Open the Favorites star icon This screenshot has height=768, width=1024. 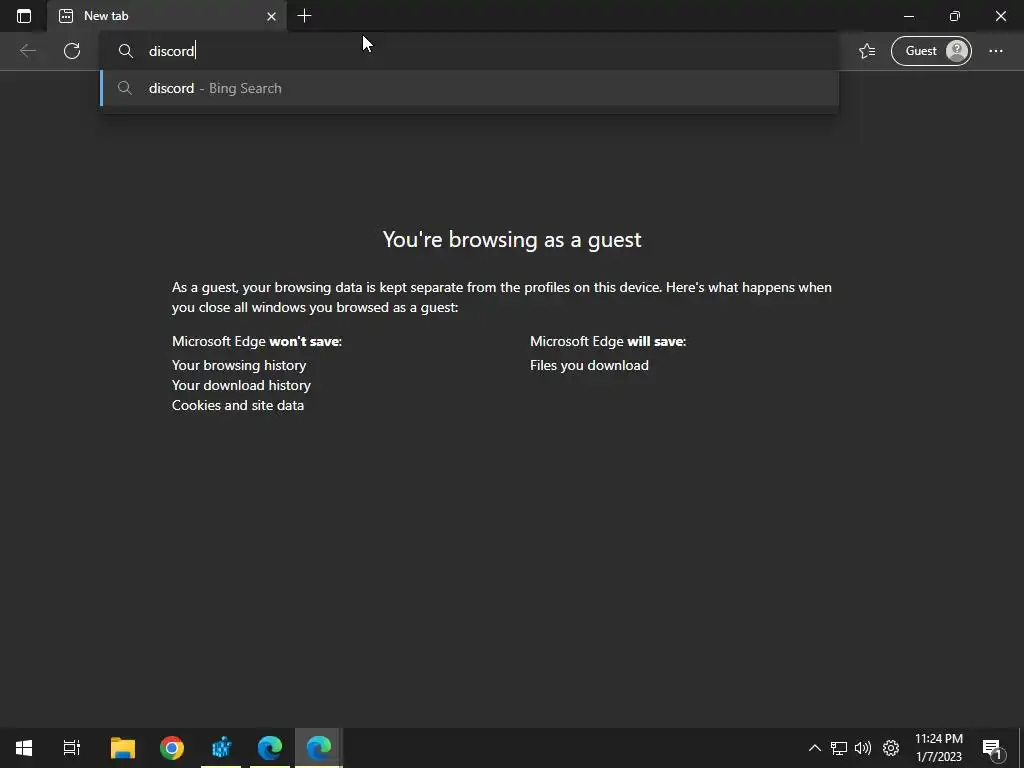coord(867,51)
